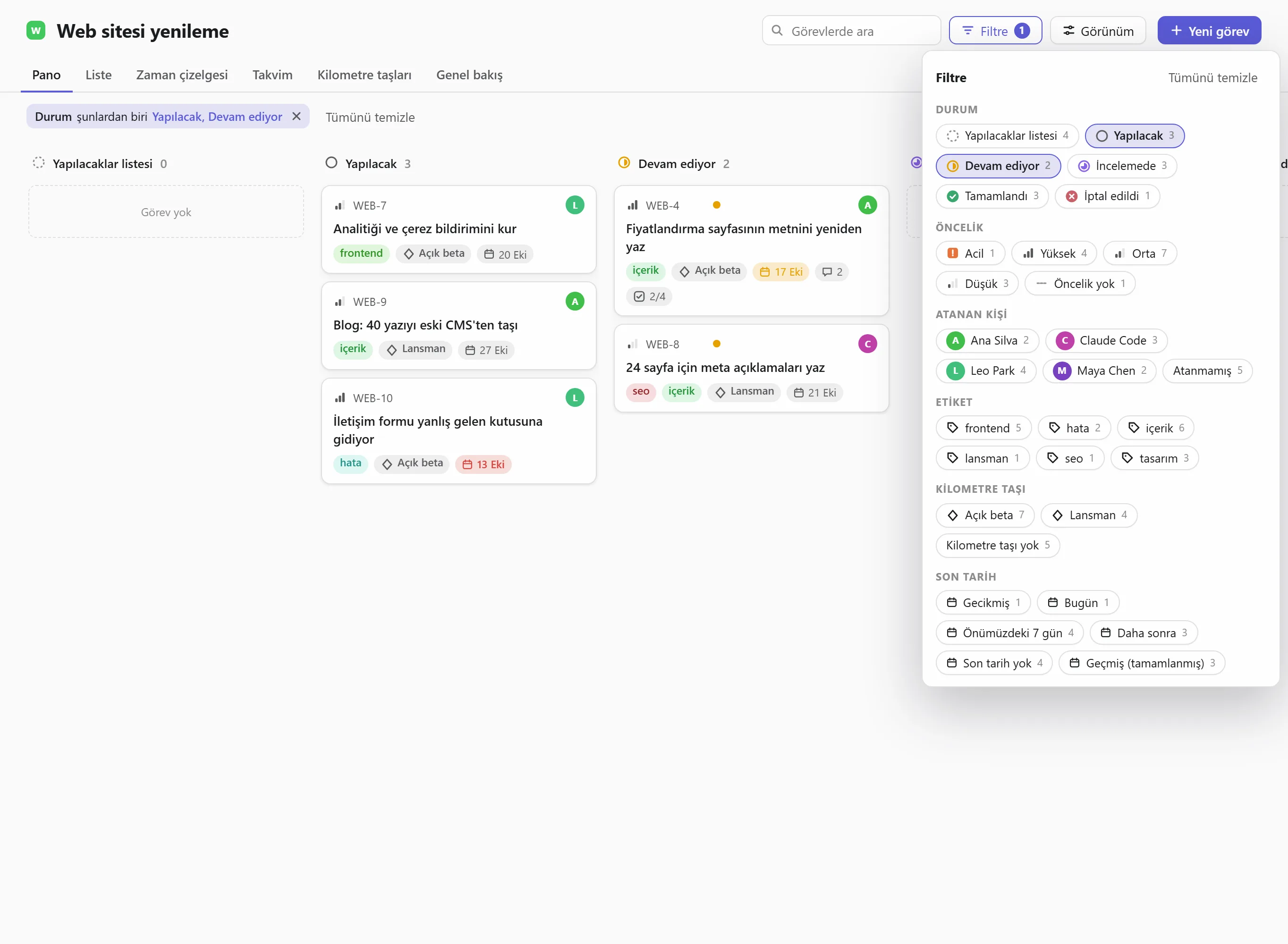Toggle the Devam ediyor status filter
The width and height of the screenshot is (1288, 944).
998,166
